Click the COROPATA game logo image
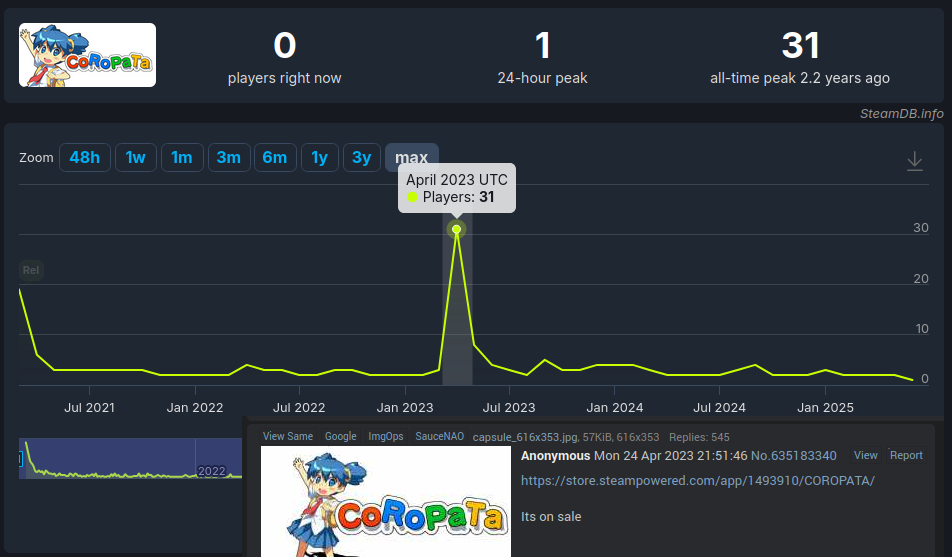The width and height of the screenshot is (952, 557). pyautogui.click(x=87, y=55)
